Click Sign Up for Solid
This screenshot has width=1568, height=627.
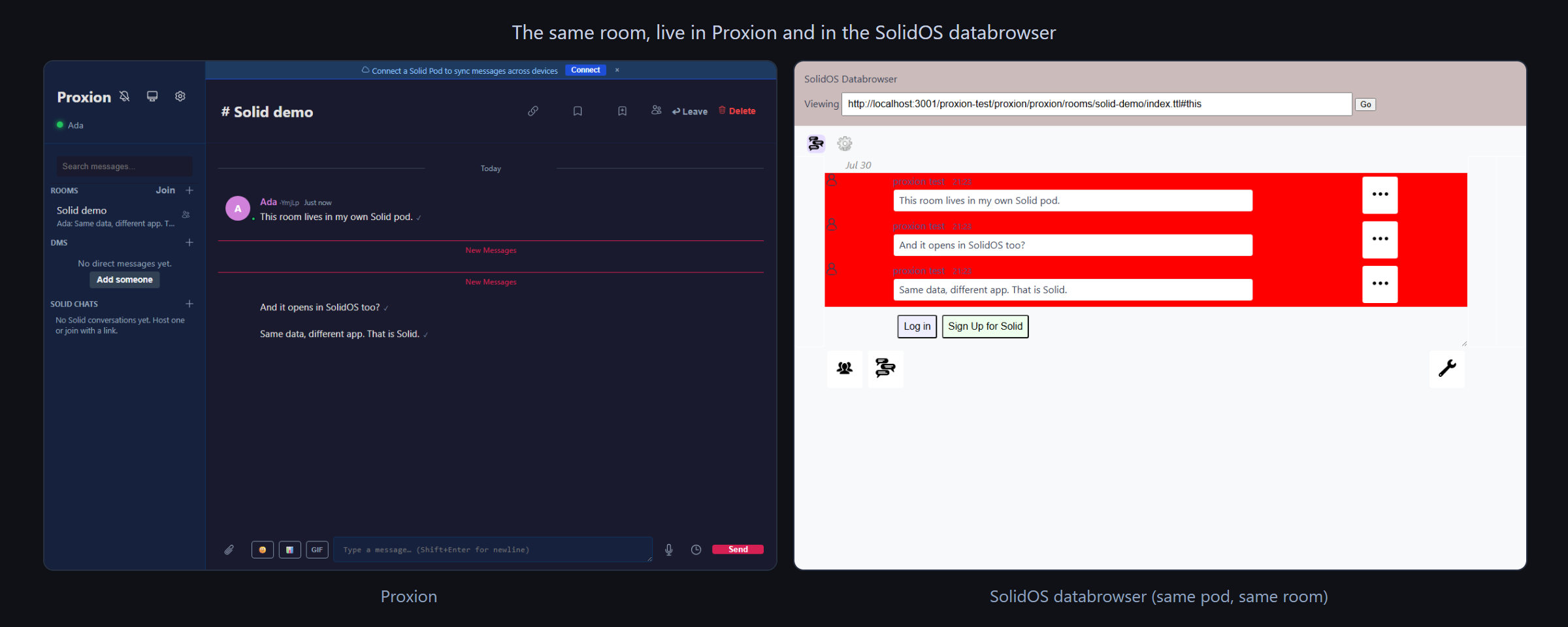tap(985, 327)
